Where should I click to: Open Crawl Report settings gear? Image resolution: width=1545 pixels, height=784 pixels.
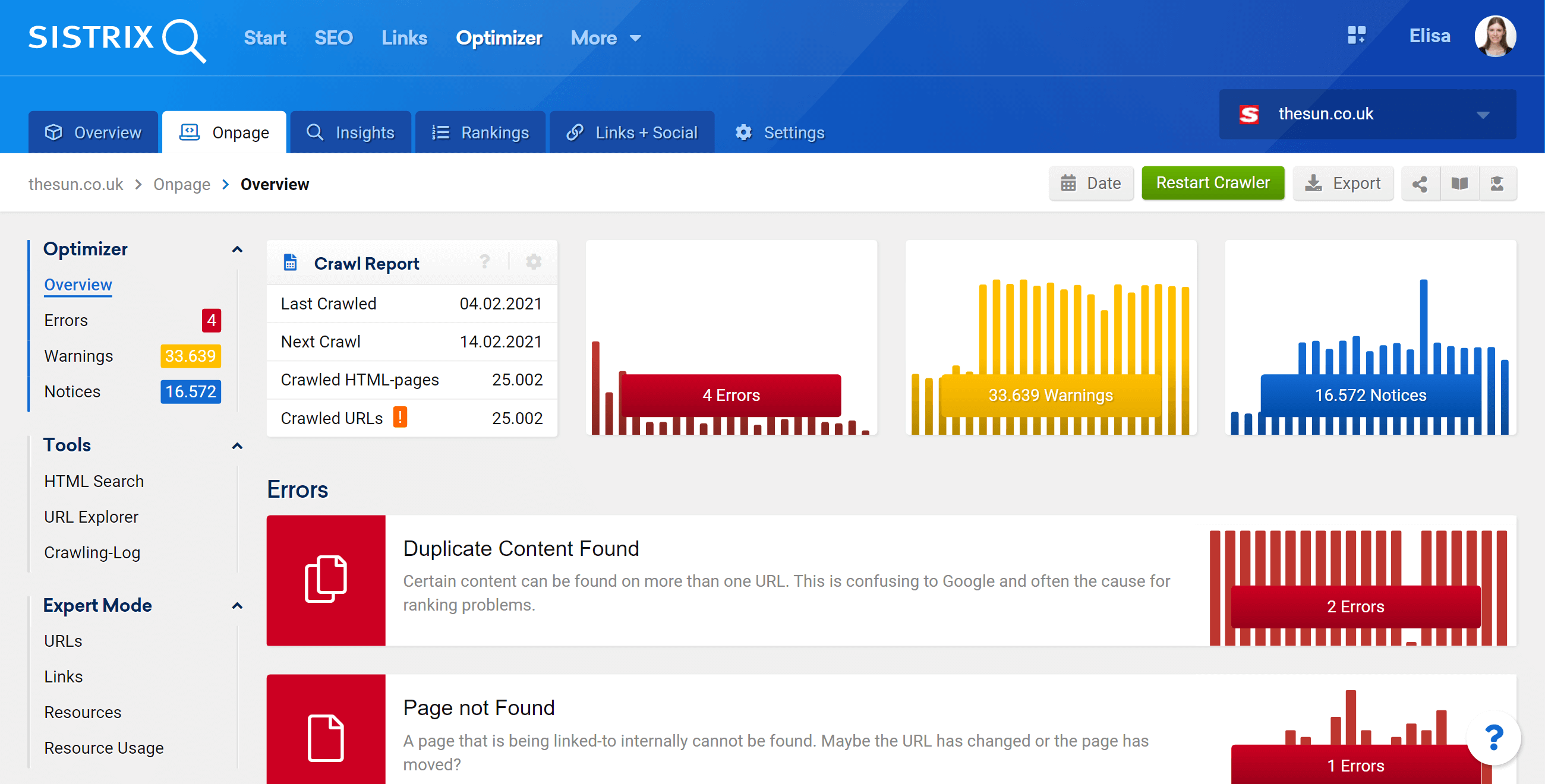coord(533,262)
